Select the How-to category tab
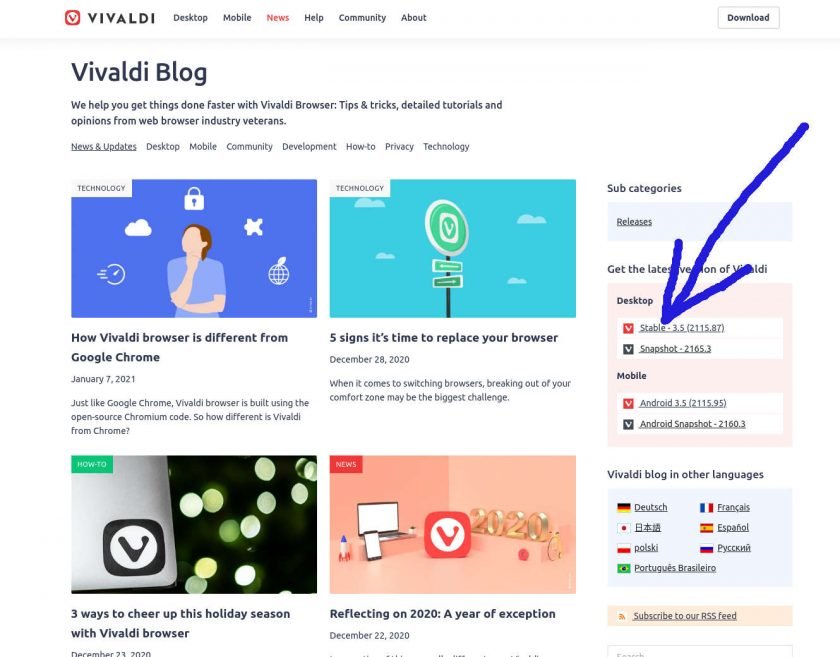This screenshot has height=657, width=840. pos(360,146)
